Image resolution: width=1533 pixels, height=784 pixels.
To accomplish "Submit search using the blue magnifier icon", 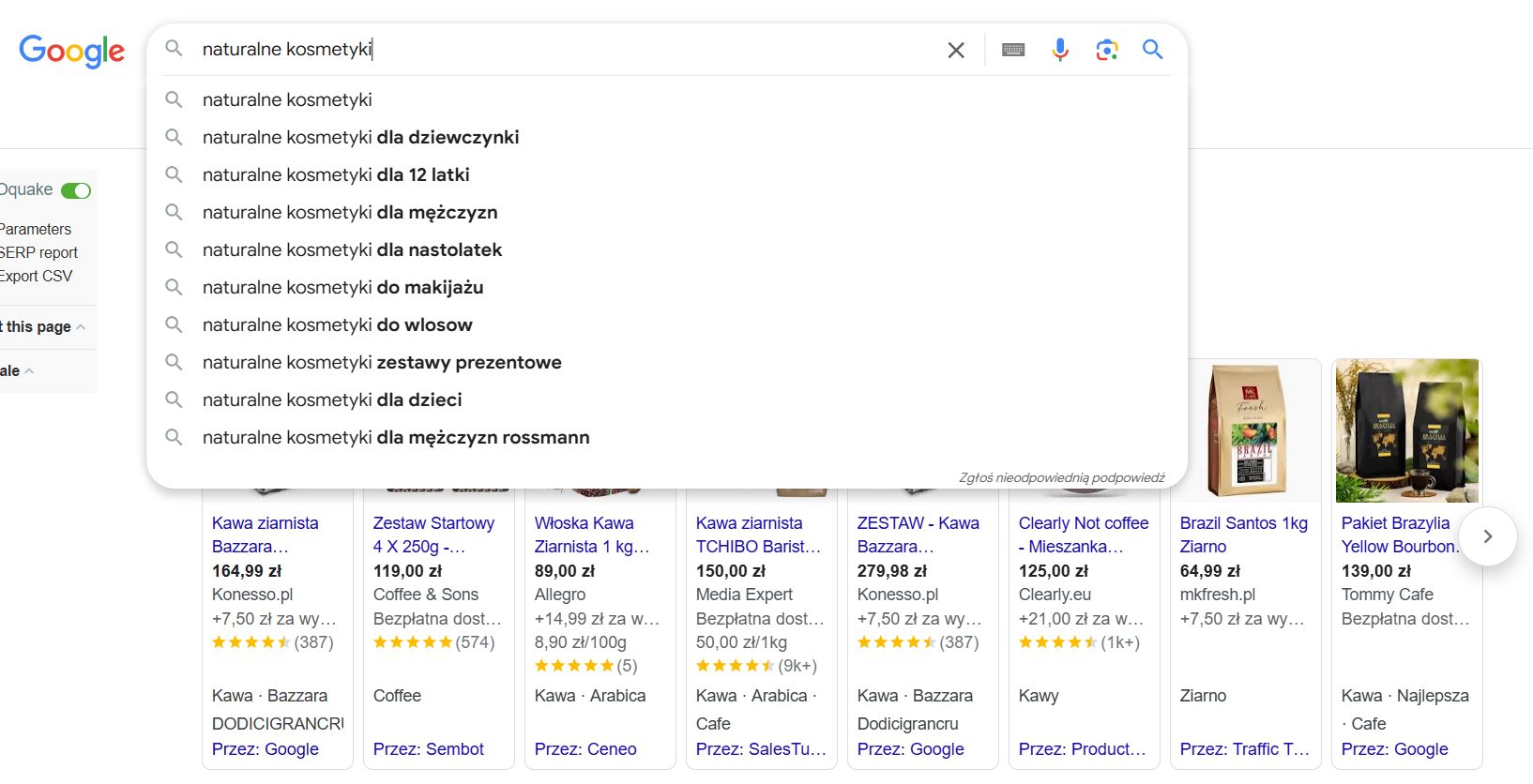I will click(1153, 50).
